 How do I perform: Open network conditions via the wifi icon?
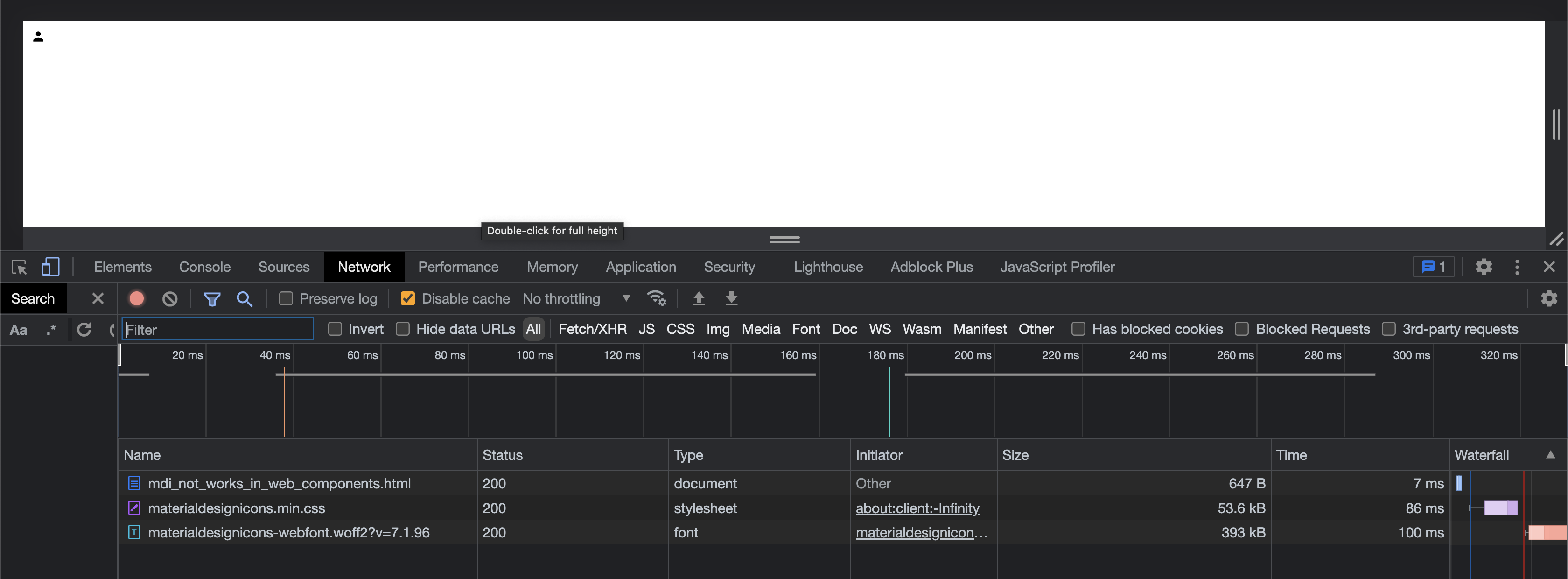pos(656,298)
